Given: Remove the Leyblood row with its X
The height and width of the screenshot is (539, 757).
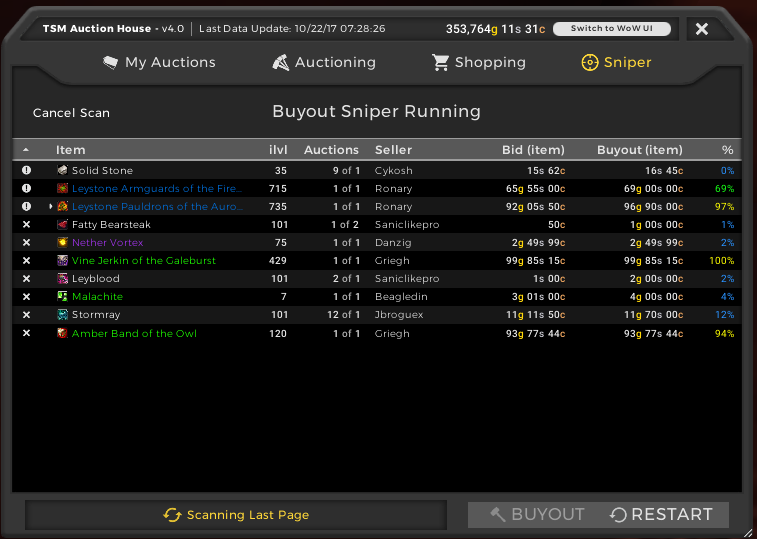Looking at the screenshot, I should coord(26,278).
